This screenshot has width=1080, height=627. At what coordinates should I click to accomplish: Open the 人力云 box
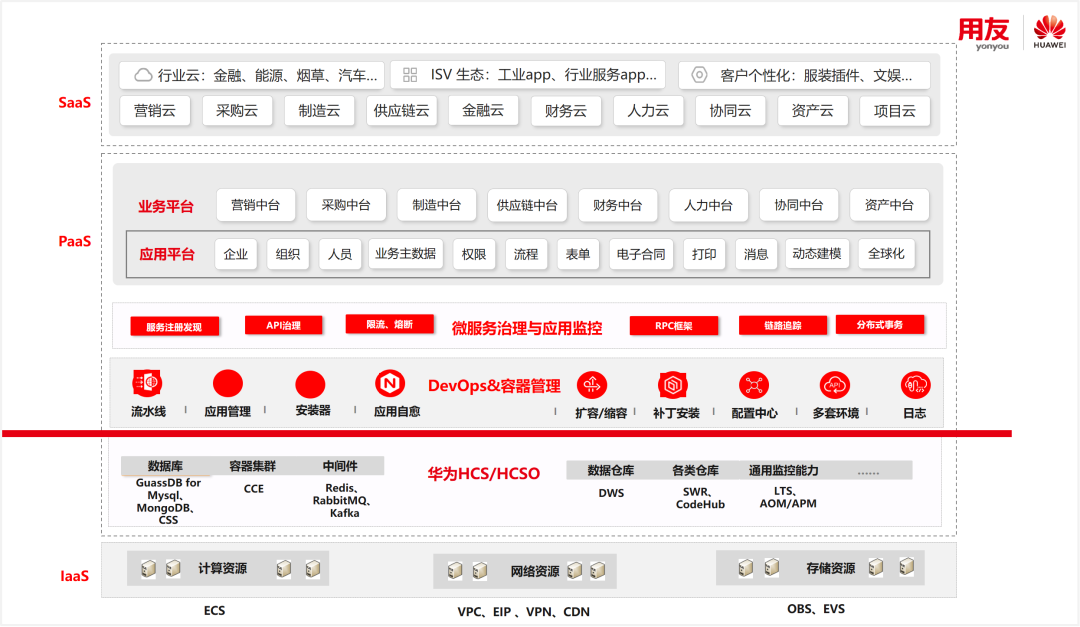648,111
